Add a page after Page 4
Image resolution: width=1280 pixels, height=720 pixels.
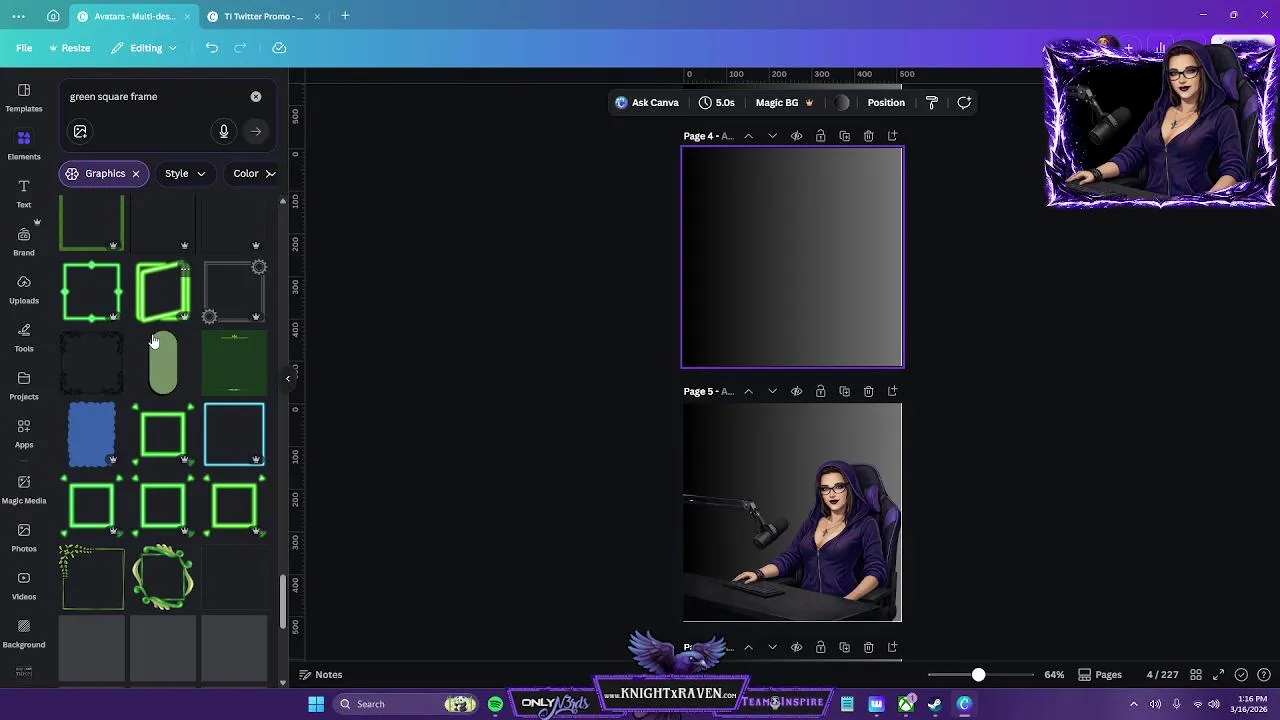(892, 136)
